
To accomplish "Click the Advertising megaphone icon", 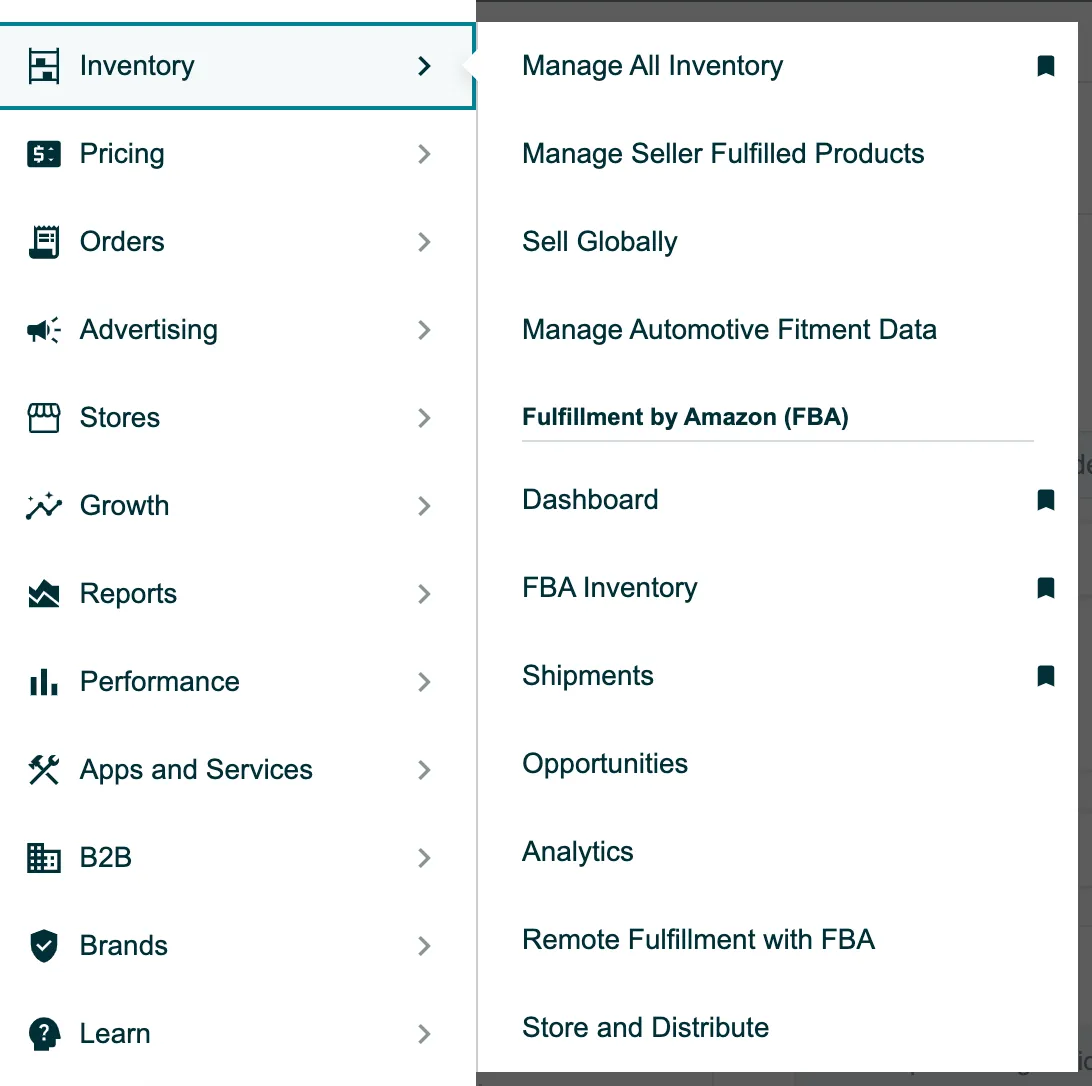I will (44, 329).
